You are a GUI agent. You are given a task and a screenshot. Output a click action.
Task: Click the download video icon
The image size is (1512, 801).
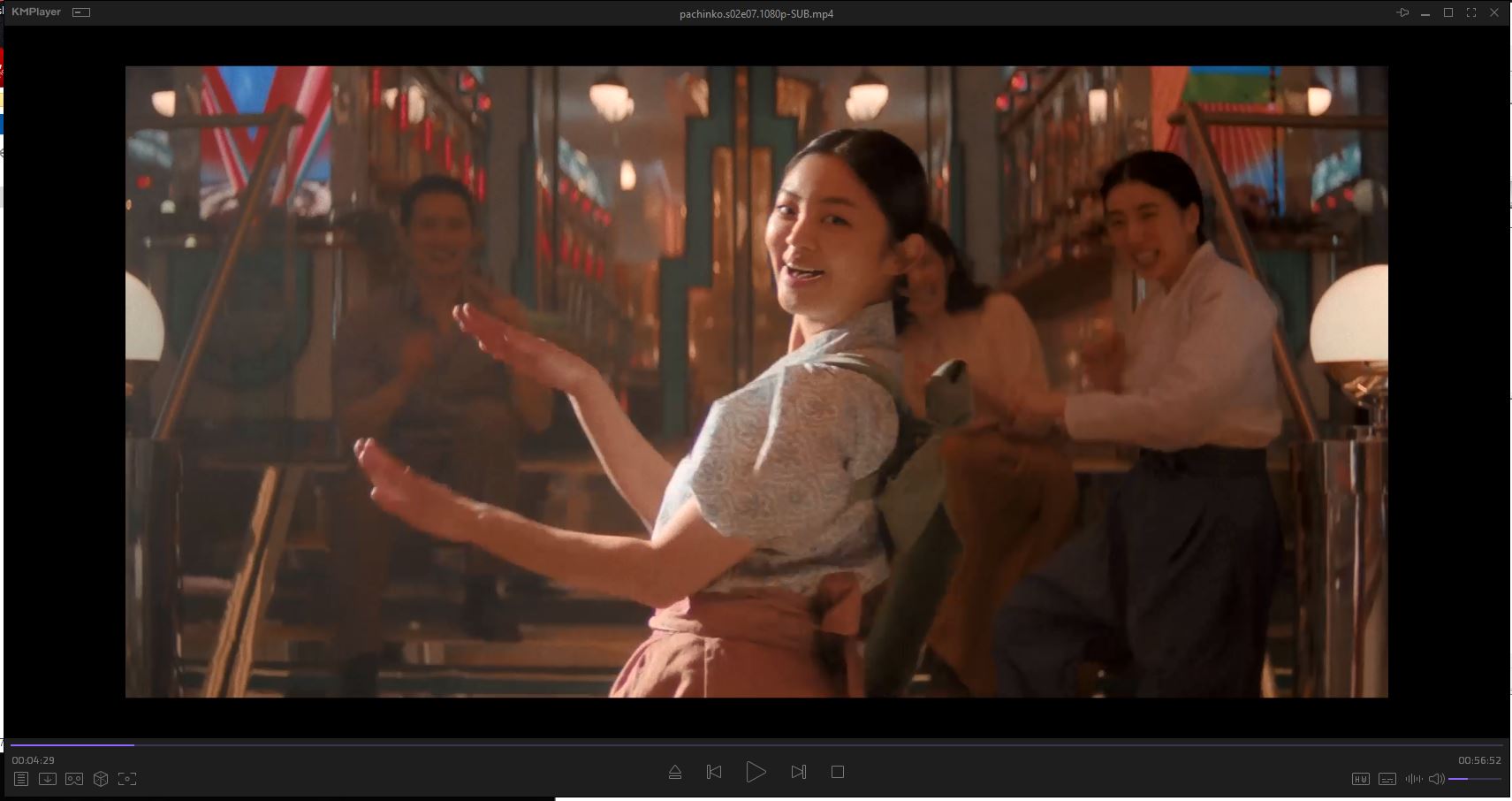[x=48, y=779]
